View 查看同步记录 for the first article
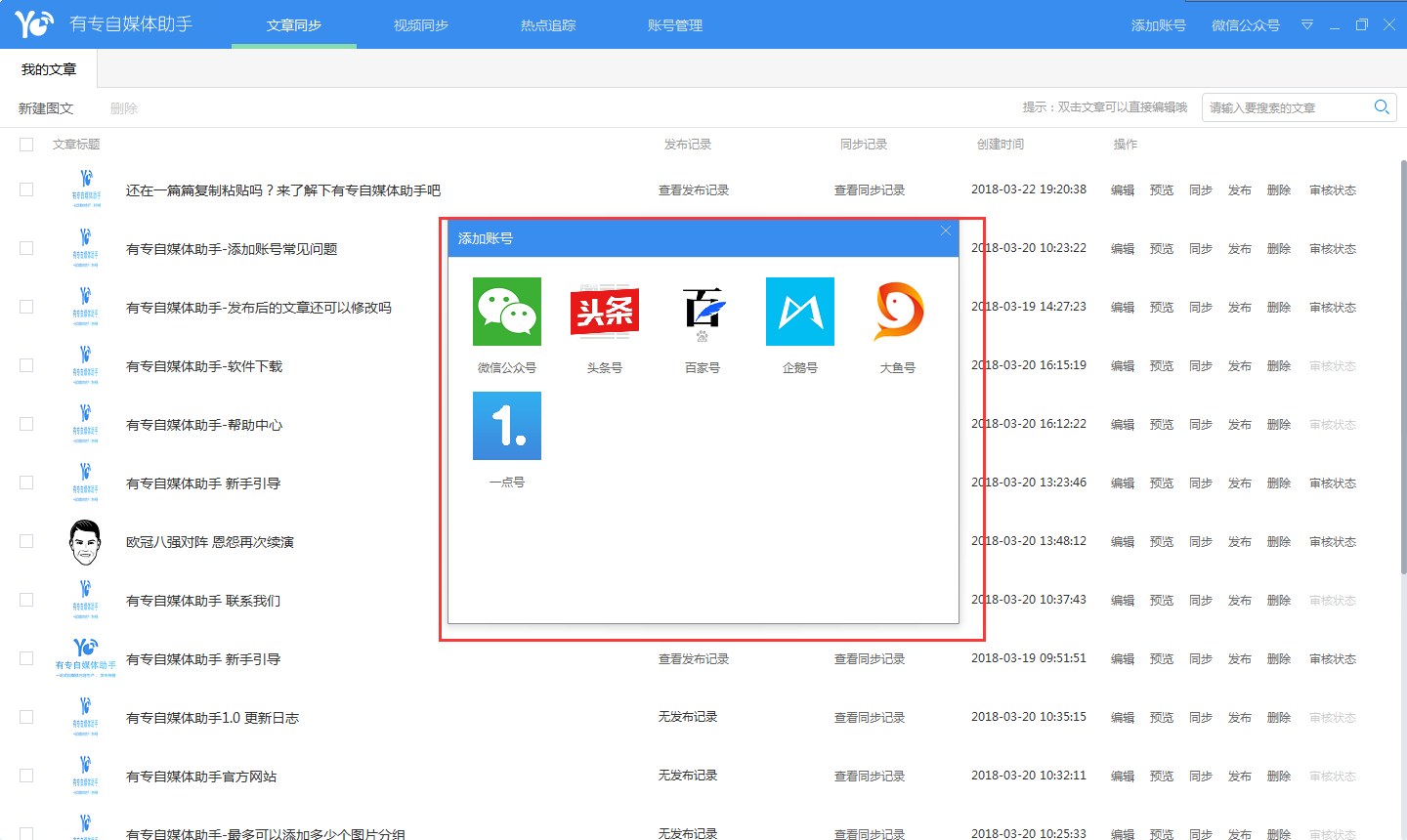Viewport: 1407px width, 840px height. coord(870,190)
